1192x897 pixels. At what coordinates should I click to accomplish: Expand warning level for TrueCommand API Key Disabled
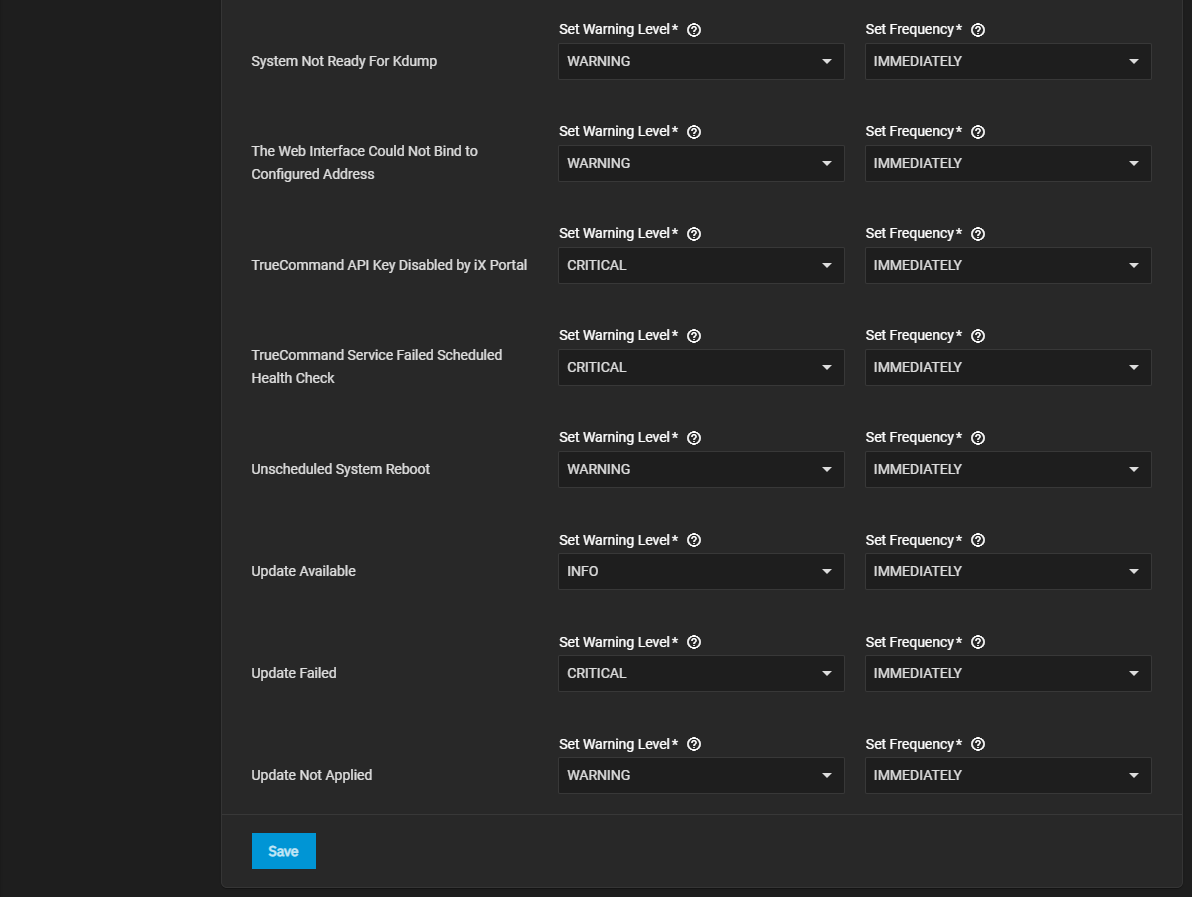(700, 266)
